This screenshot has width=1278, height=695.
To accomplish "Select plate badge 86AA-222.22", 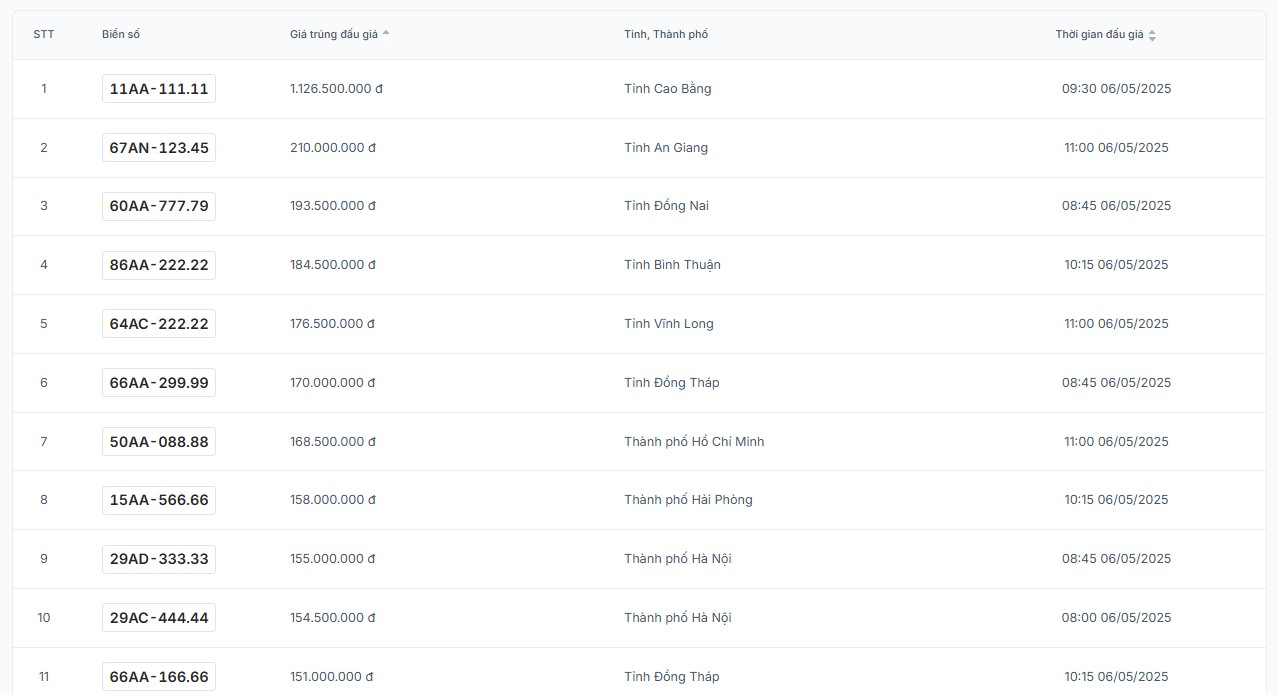I will (x=159, y=265).
